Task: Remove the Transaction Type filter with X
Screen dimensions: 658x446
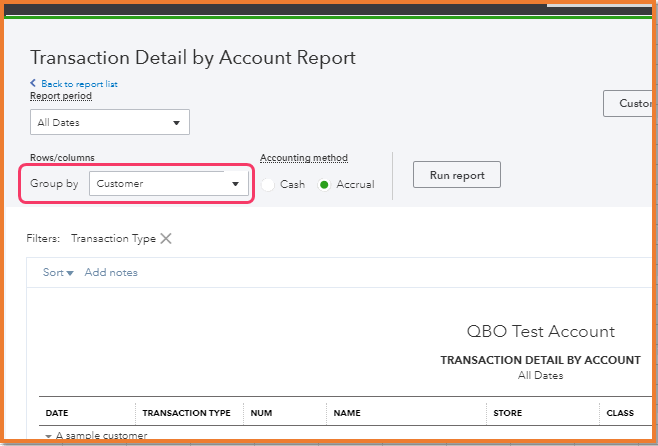Action: click(x=166, y=238)
